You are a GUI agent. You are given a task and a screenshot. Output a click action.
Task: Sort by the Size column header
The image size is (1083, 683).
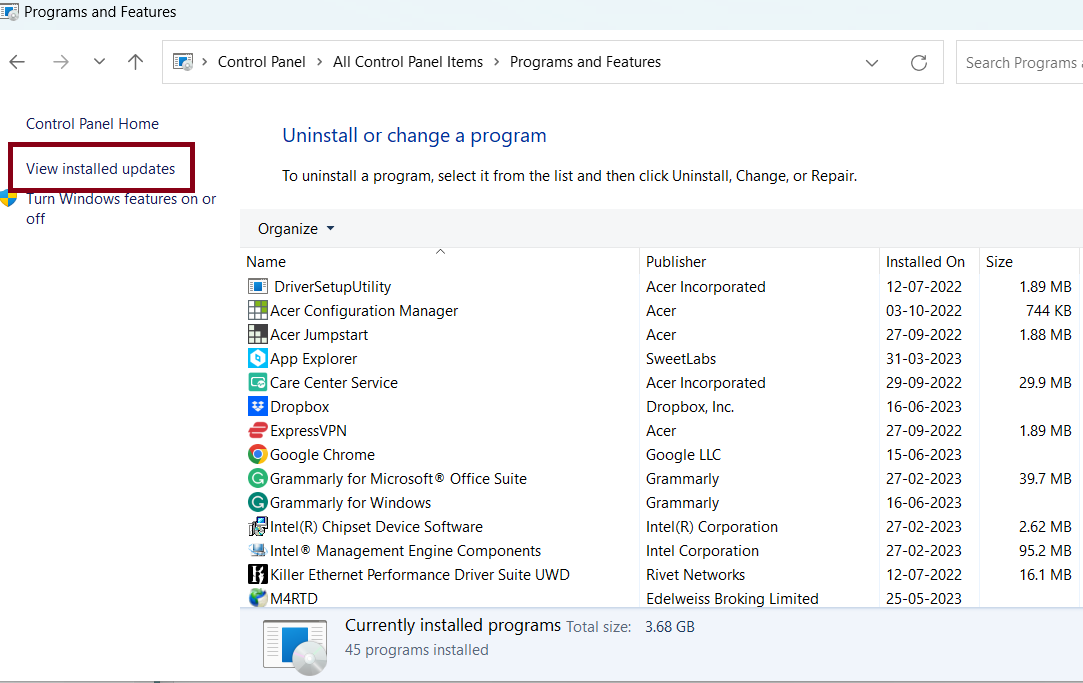999,262
